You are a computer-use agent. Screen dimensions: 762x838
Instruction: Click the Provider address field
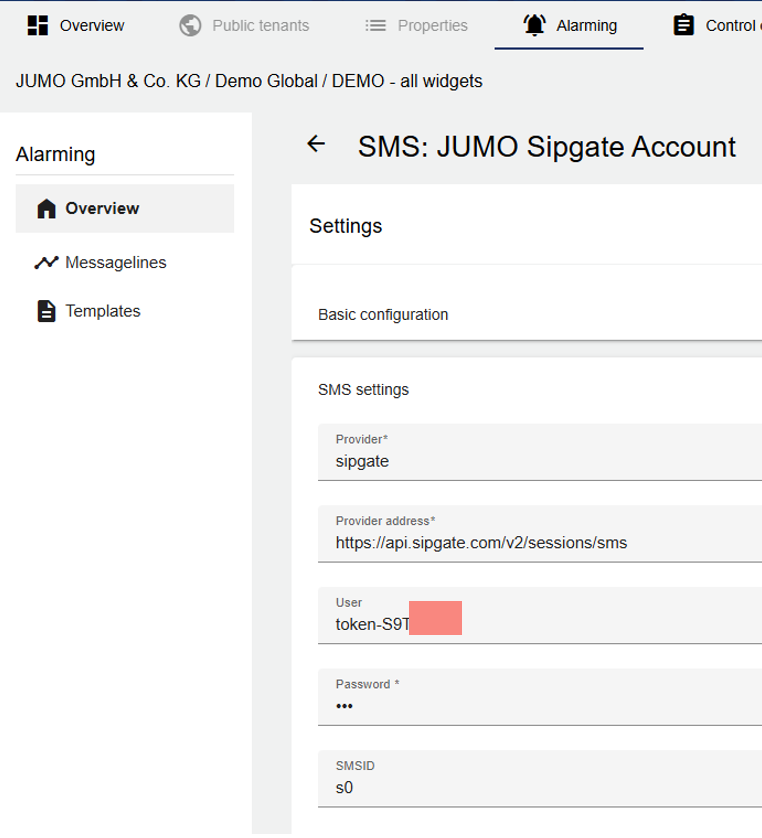(x=540, y=543)
